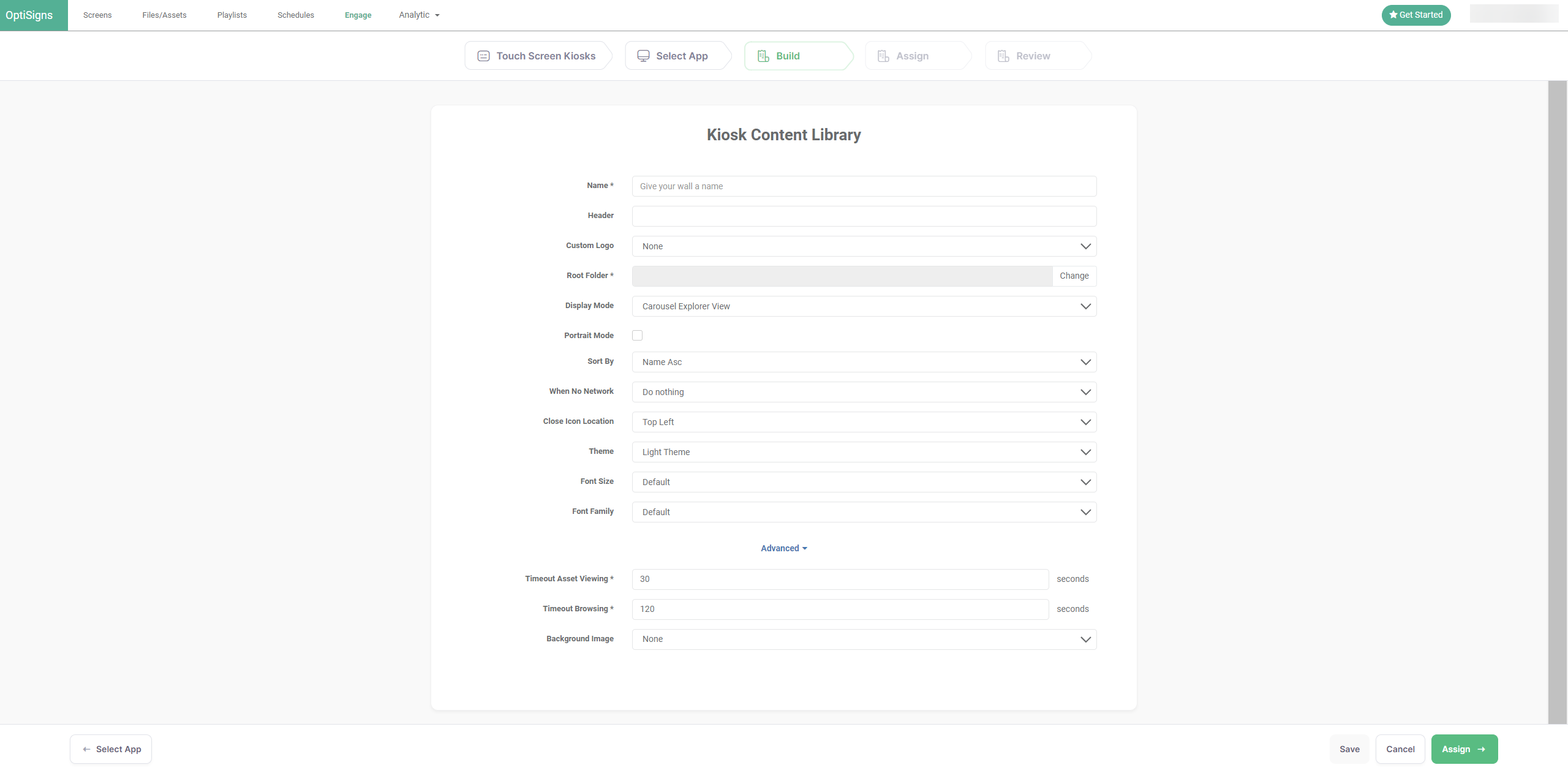Screen dimensions: 1568x773
Task: Click the Get Started button
Action: click(1416, 15)
